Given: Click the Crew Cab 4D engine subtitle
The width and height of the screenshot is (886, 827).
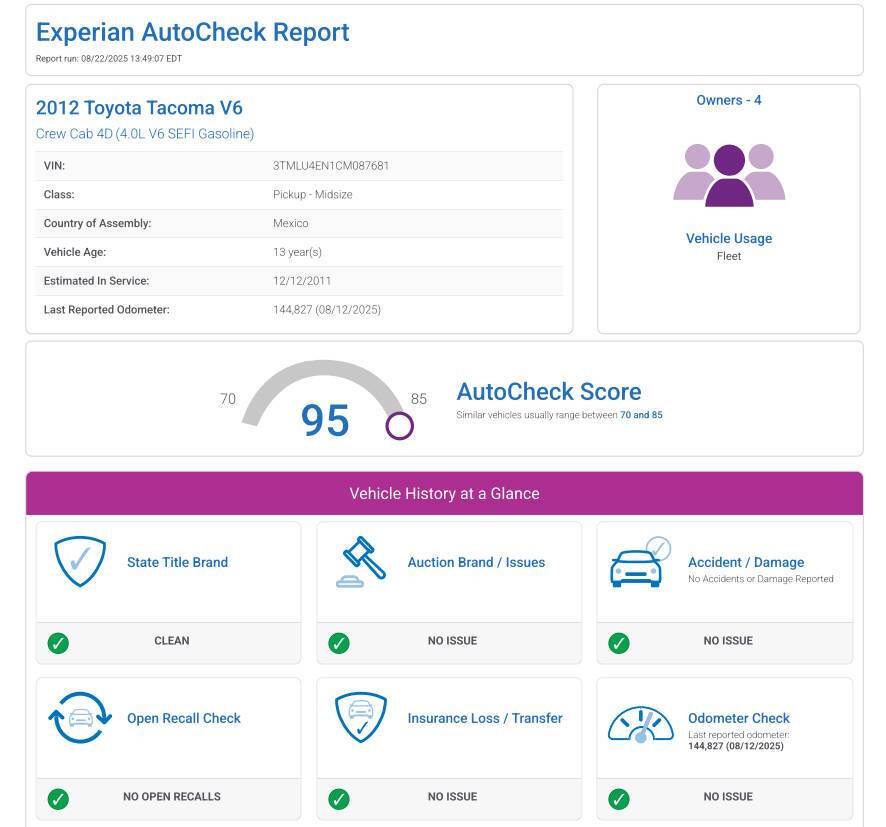Looking at the screenshot, I should point(145,134).
